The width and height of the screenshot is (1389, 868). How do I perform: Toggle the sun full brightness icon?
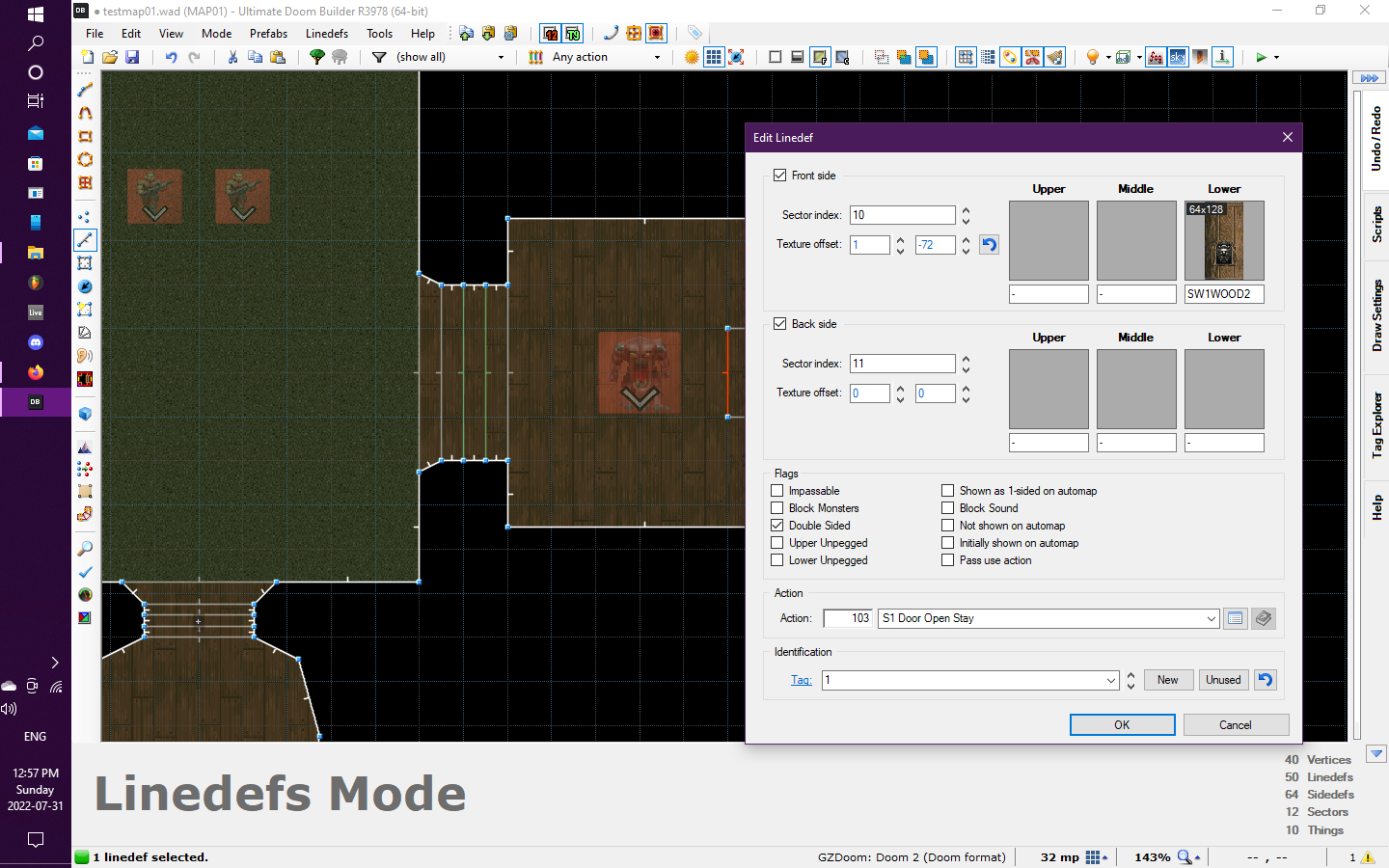[x=692, y=58]
